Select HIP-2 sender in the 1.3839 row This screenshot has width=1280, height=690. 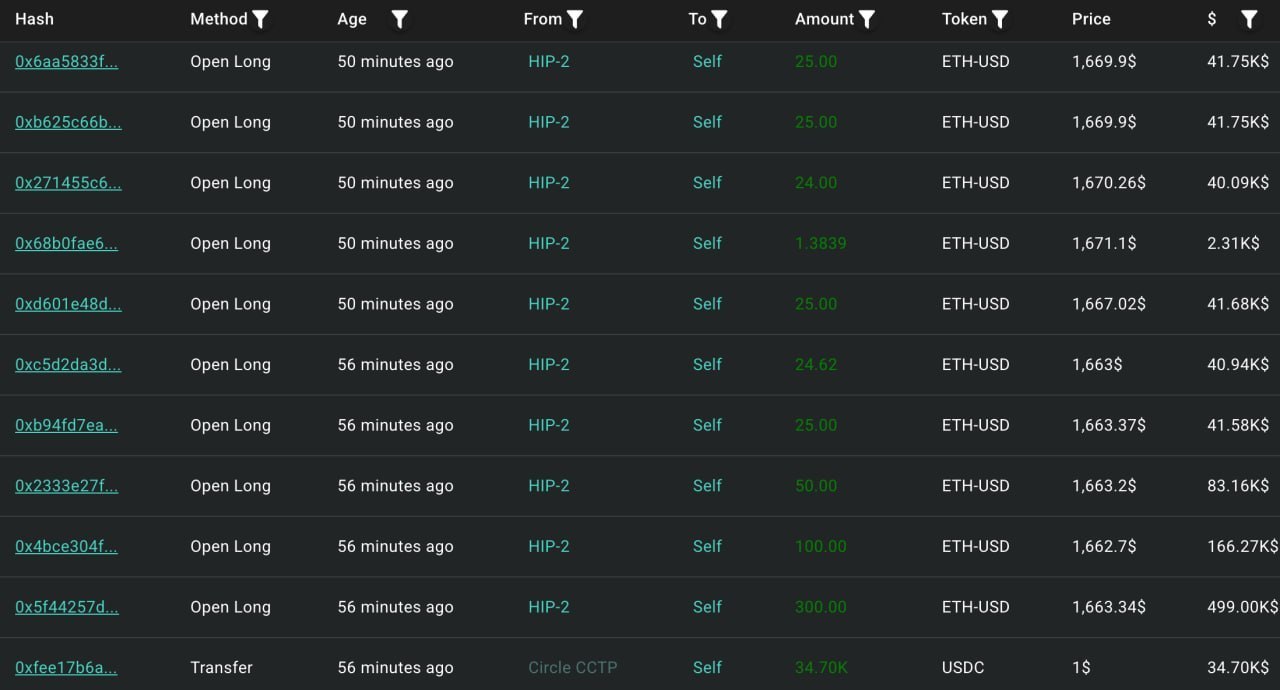point(549,243)
